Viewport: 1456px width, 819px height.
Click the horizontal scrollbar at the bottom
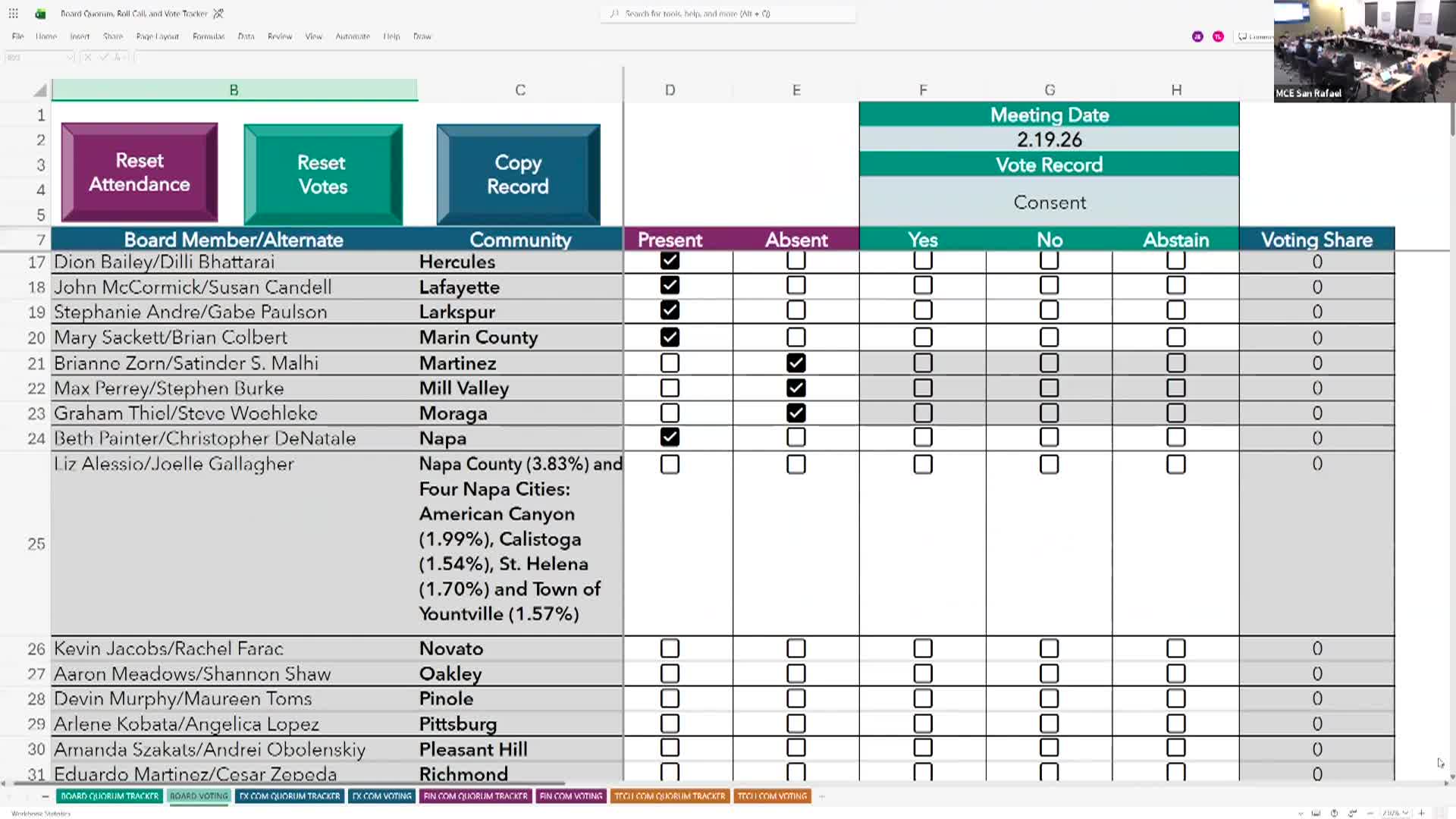288,783
